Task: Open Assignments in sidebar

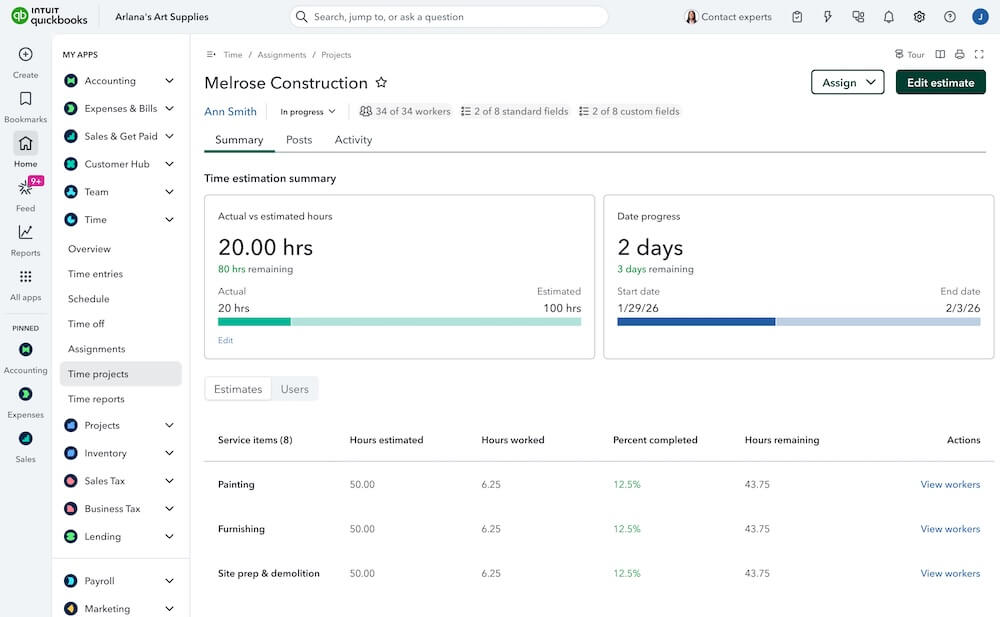Action: click(97, 349)
